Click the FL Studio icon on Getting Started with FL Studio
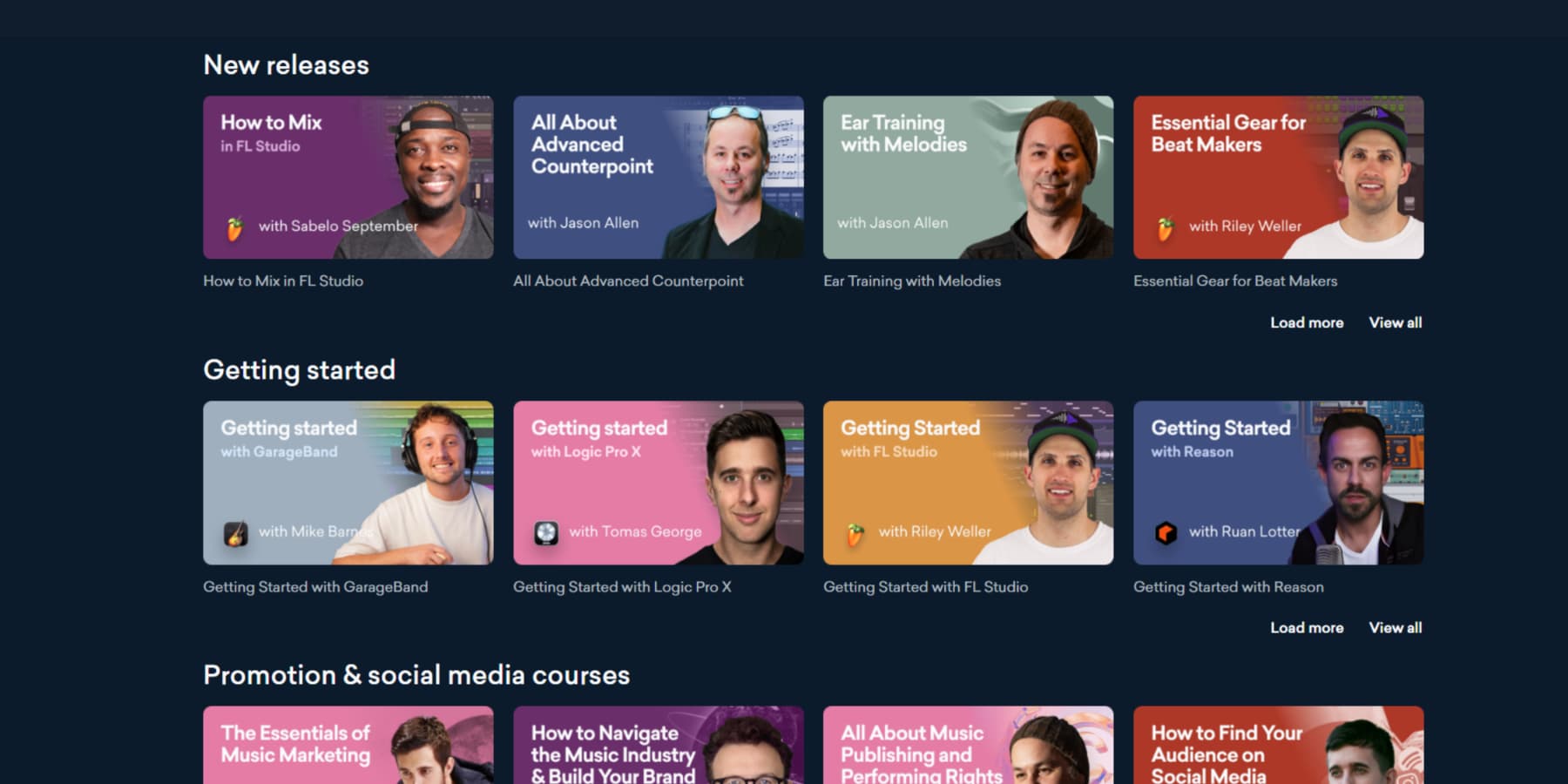 pyautogui.click(x=856, y=531)
